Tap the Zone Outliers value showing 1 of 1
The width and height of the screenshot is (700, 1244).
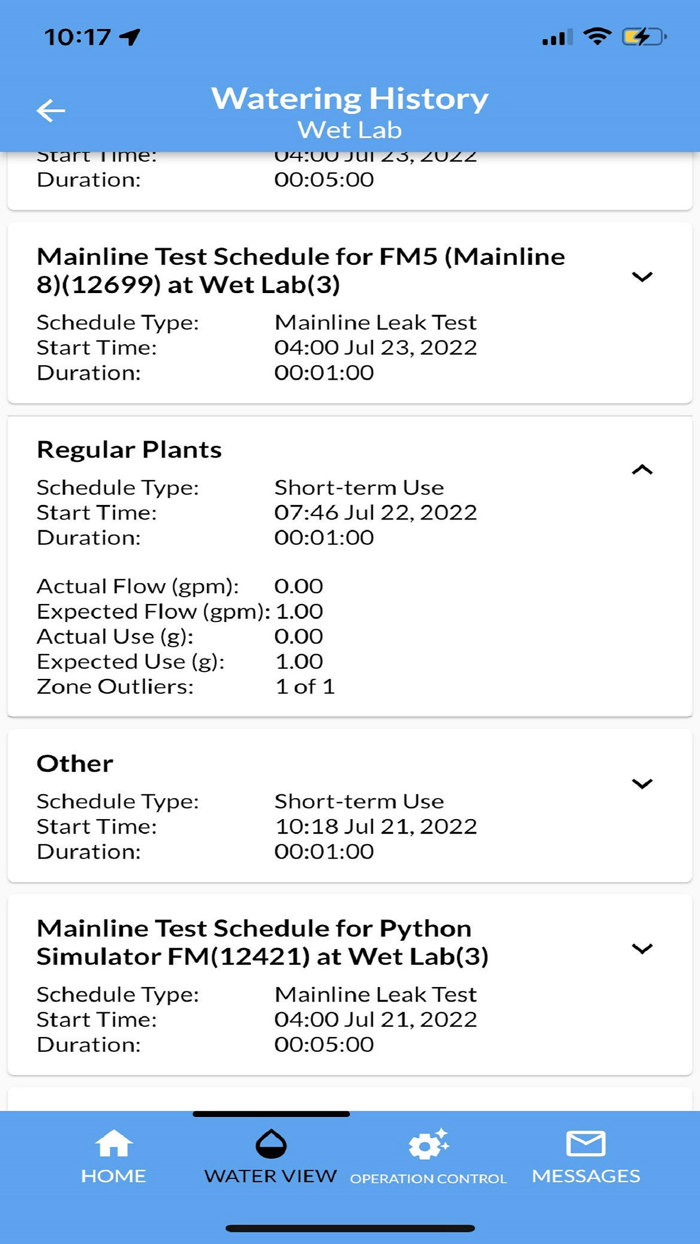tap(305, 687)
